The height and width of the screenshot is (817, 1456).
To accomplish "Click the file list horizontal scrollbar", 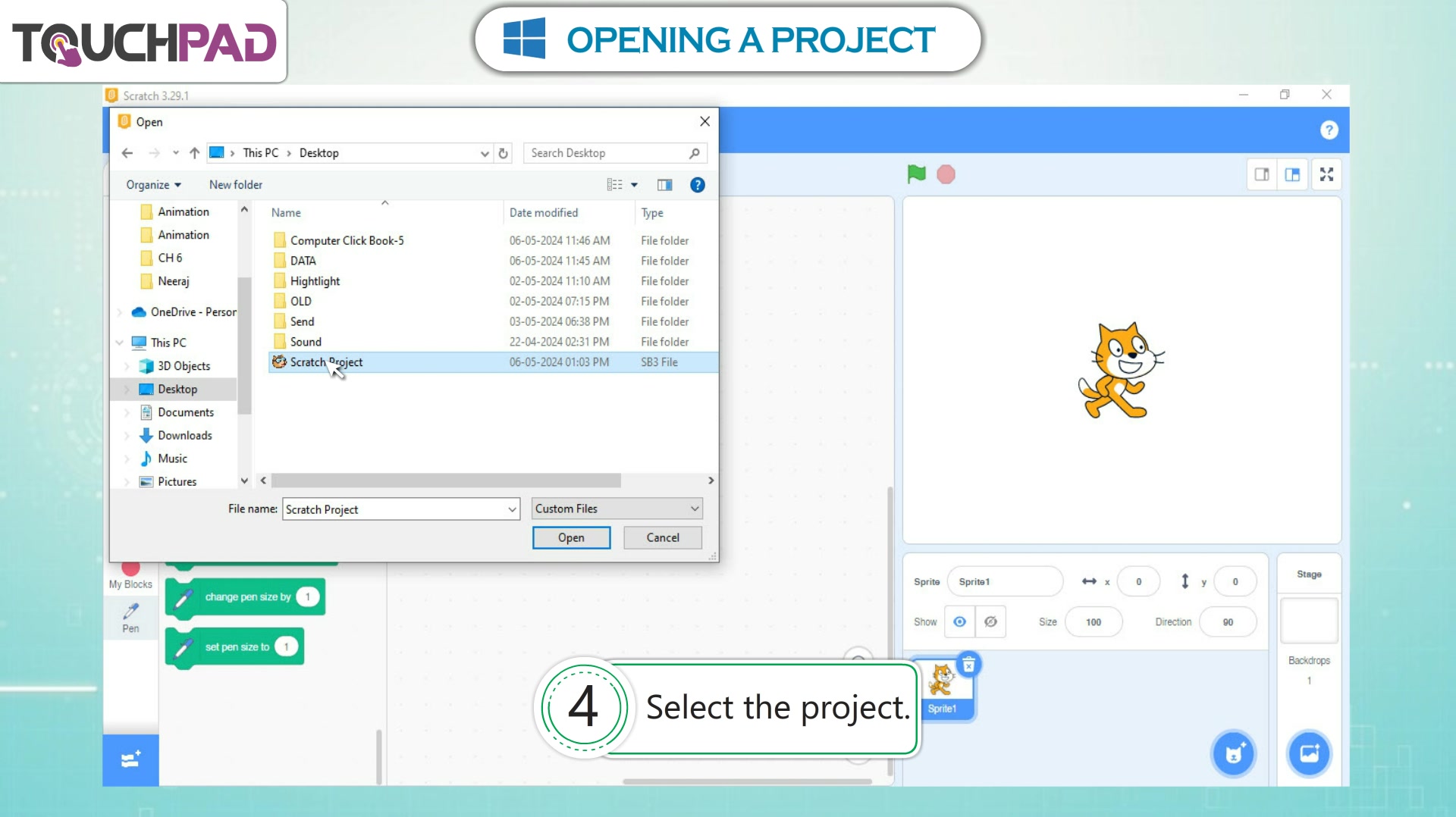I will [446, 480].
